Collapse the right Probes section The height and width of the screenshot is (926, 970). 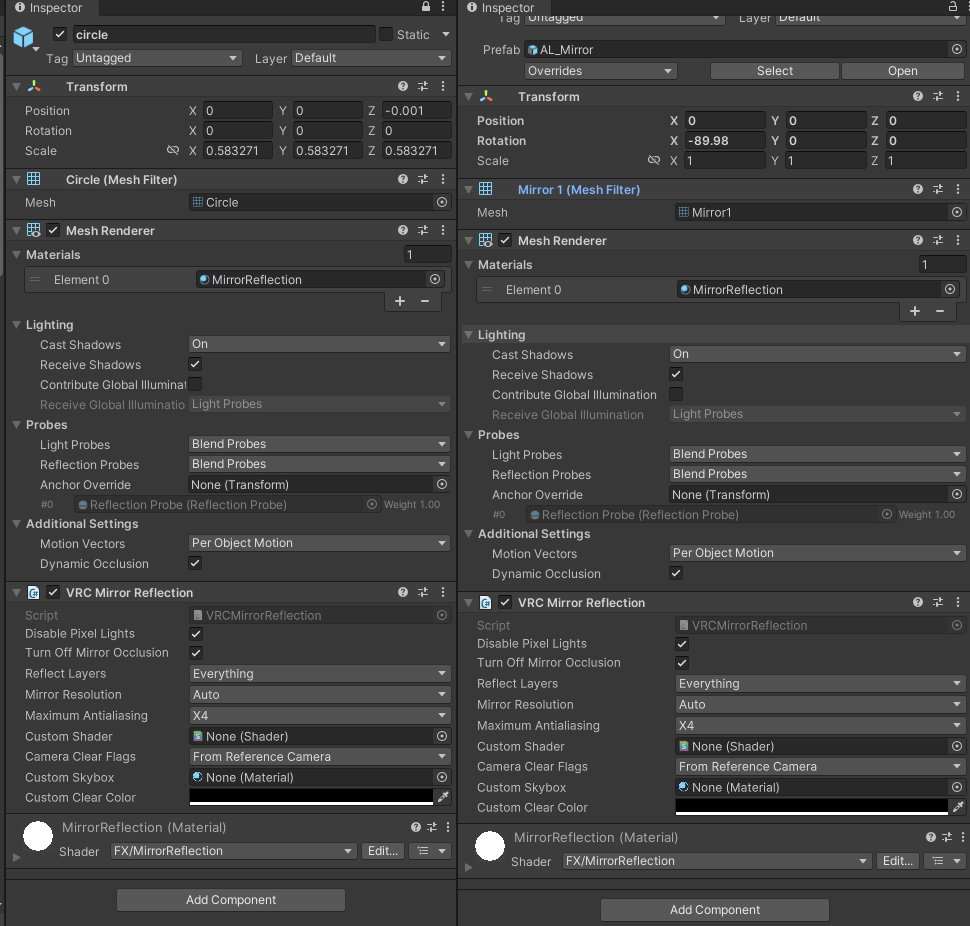click(x=469, y=435)
